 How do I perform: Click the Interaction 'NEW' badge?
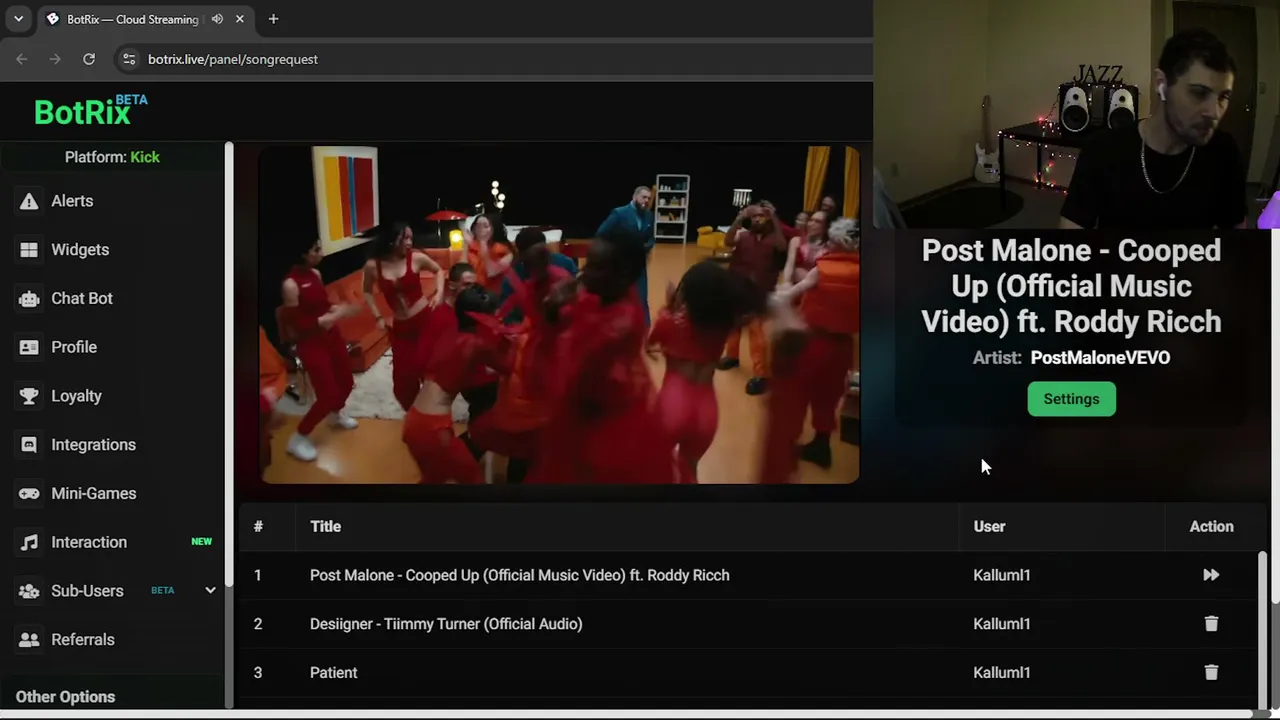(x=202, y=542)
